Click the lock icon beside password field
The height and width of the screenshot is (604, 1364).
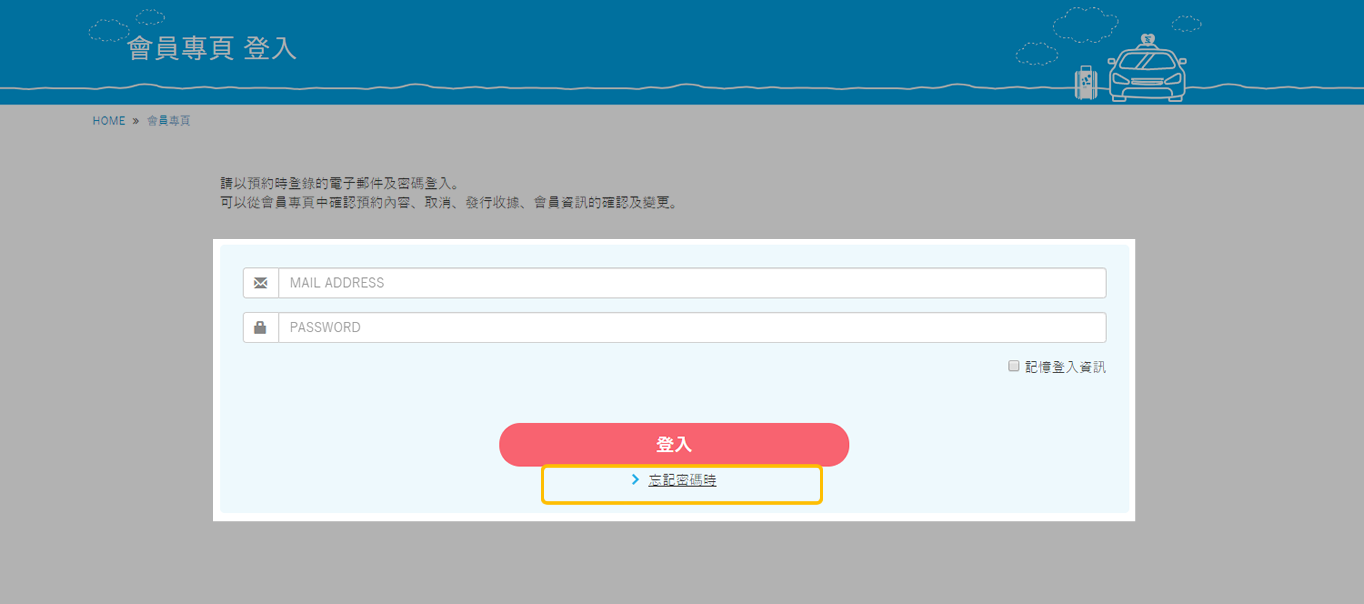261,328
